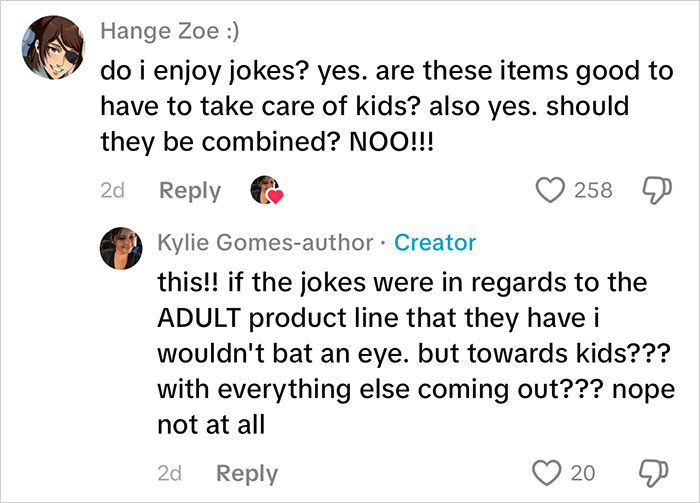Screen dimensions: 700x503
Task: Open the Hange Zoe :) username
Action: click(x=169, y=30)
